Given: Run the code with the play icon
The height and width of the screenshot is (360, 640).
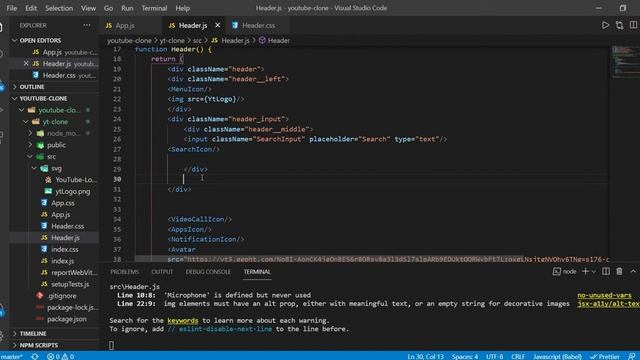Looking at the screenshot, I should coord(605,25).
